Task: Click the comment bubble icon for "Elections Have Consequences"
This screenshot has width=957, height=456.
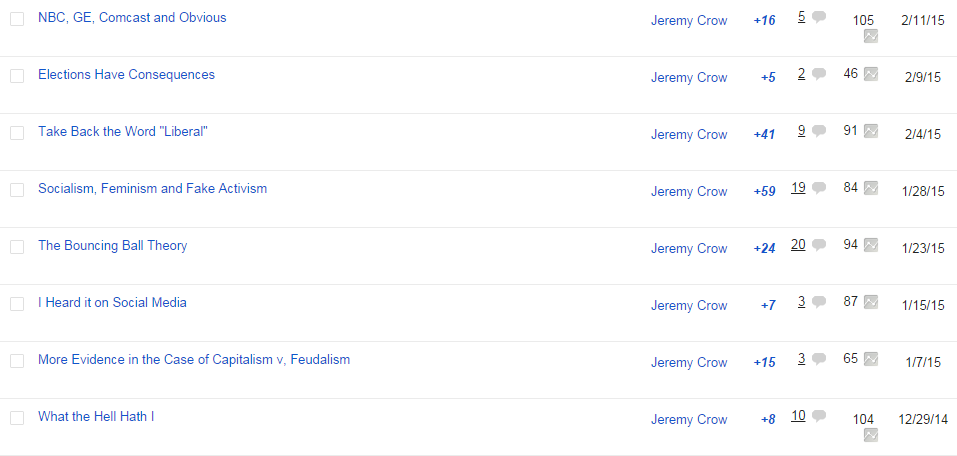Action: pos(819,74)
